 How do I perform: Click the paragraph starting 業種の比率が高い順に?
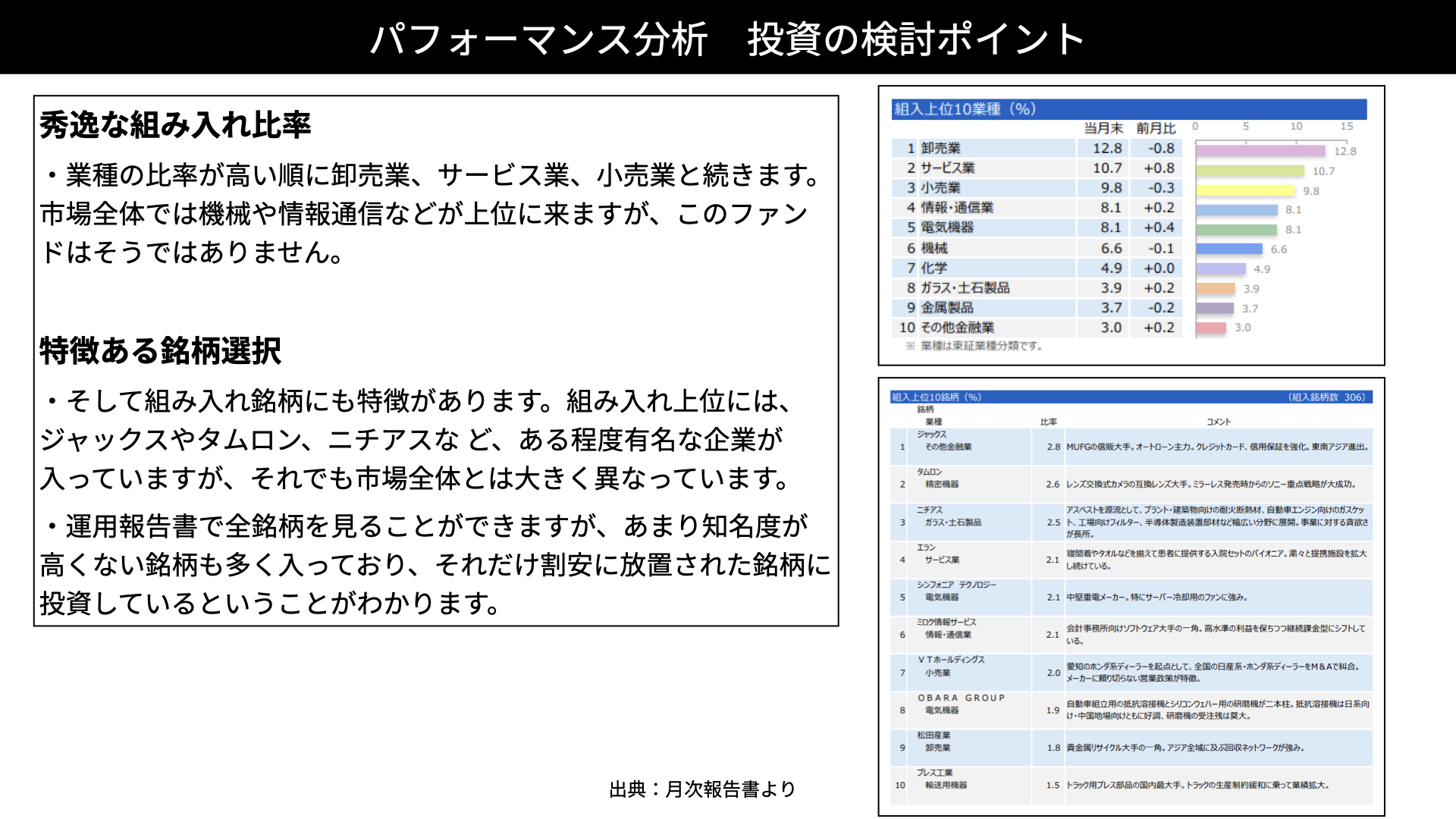point(431,213)
